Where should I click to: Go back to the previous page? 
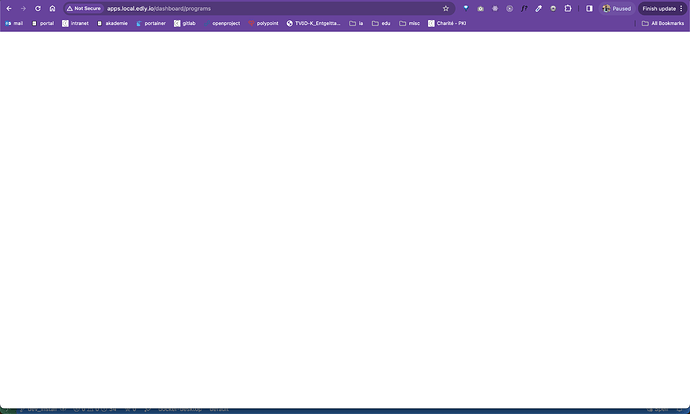(x=9, y=8)
